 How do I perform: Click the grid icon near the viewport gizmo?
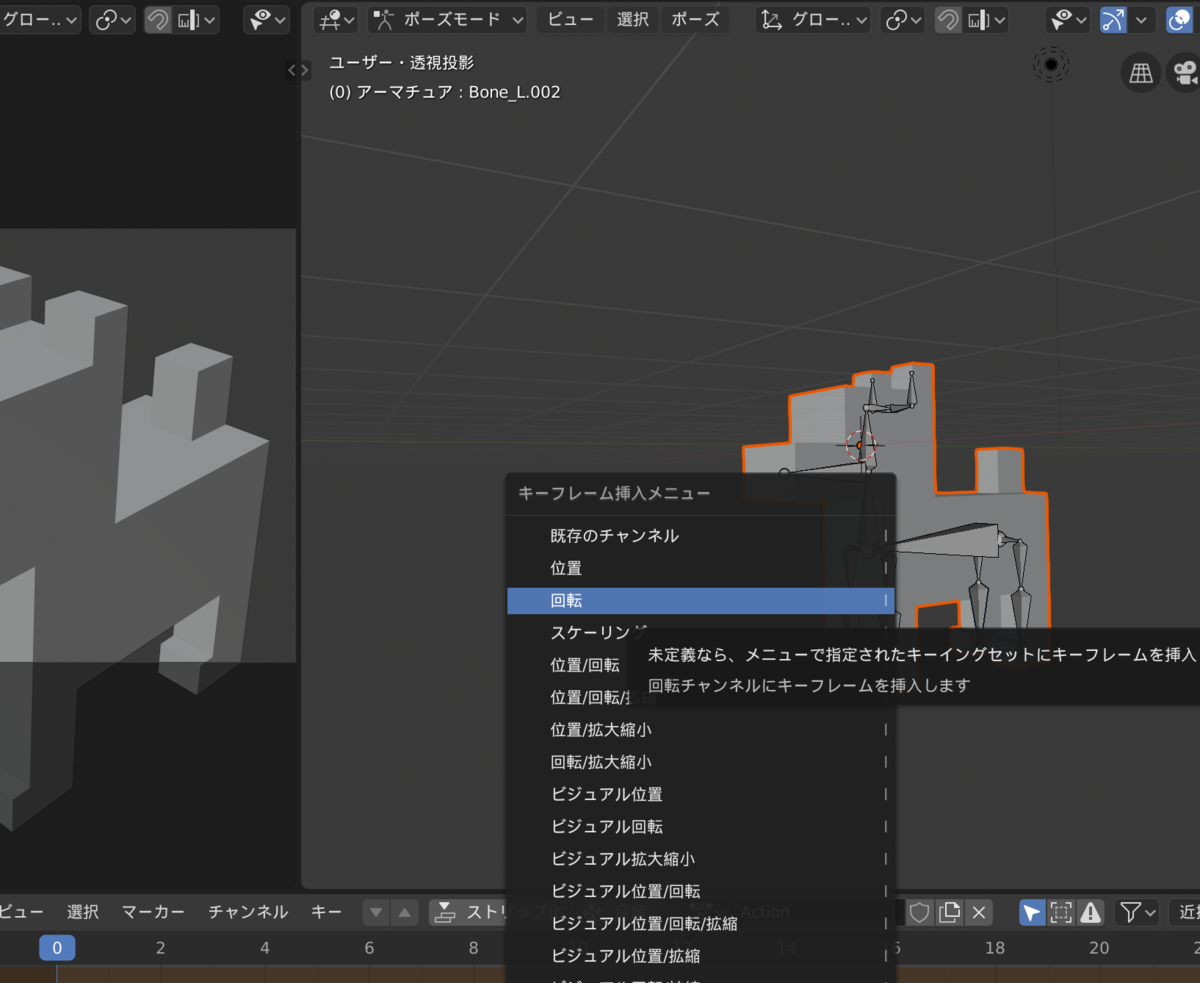click(1140, 72)
